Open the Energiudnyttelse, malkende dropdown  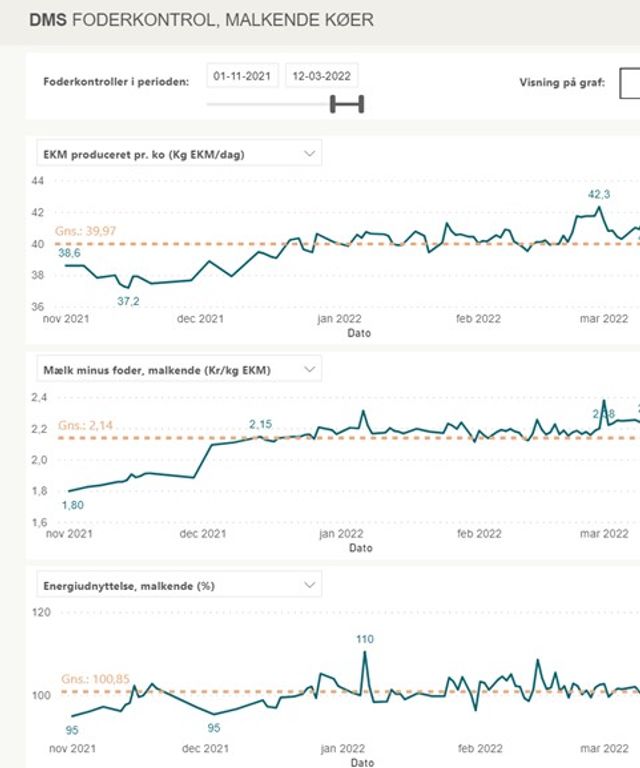tap(308, 583)
